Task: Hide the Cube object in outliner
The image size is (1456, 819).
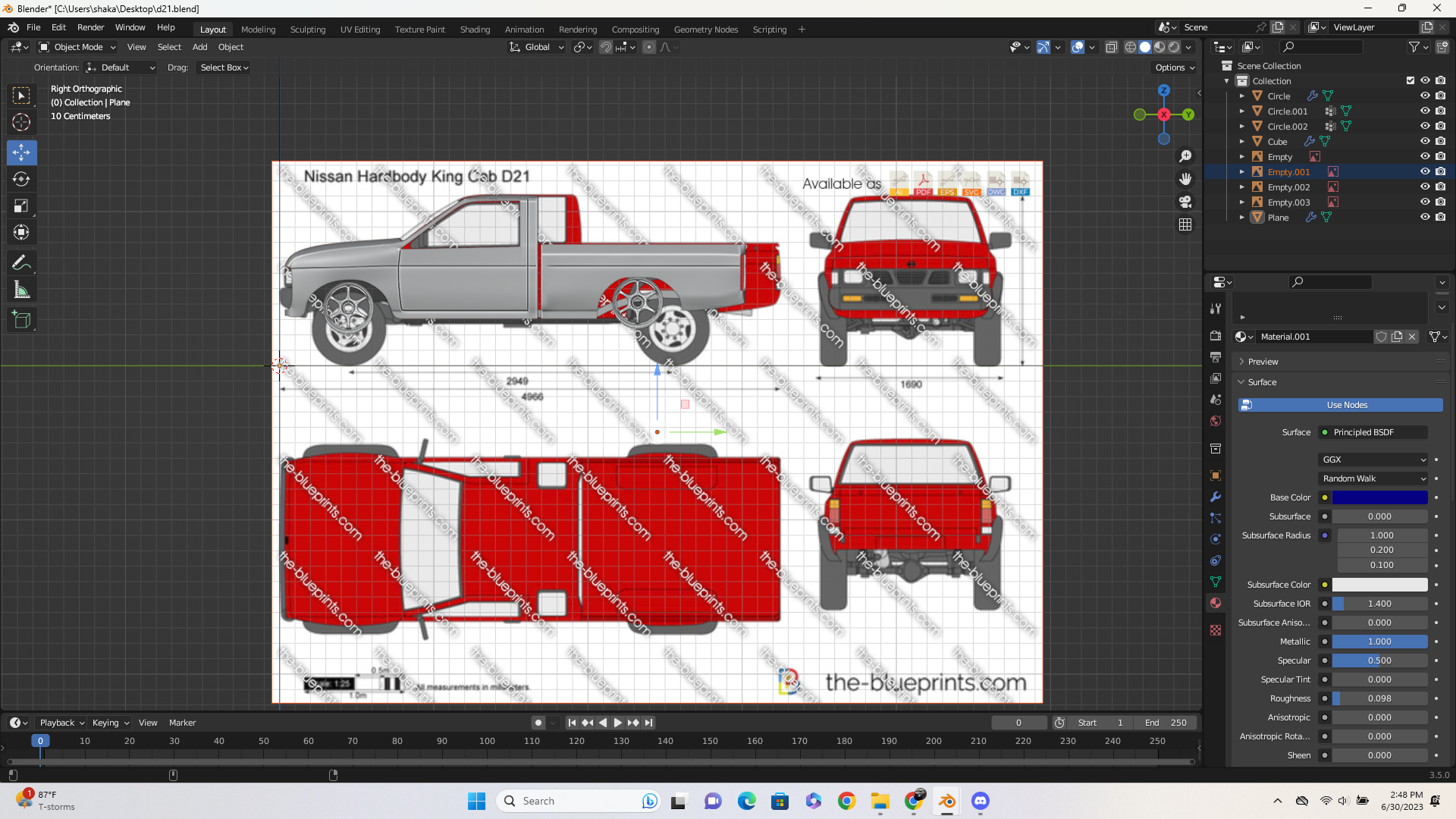Action: tap(1425, 141)
